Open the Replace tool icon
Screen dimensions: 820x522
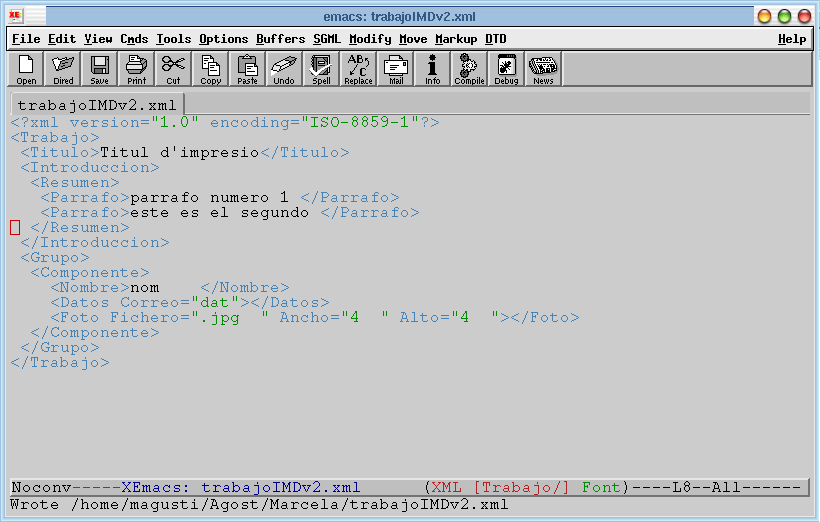pos(358,69)
